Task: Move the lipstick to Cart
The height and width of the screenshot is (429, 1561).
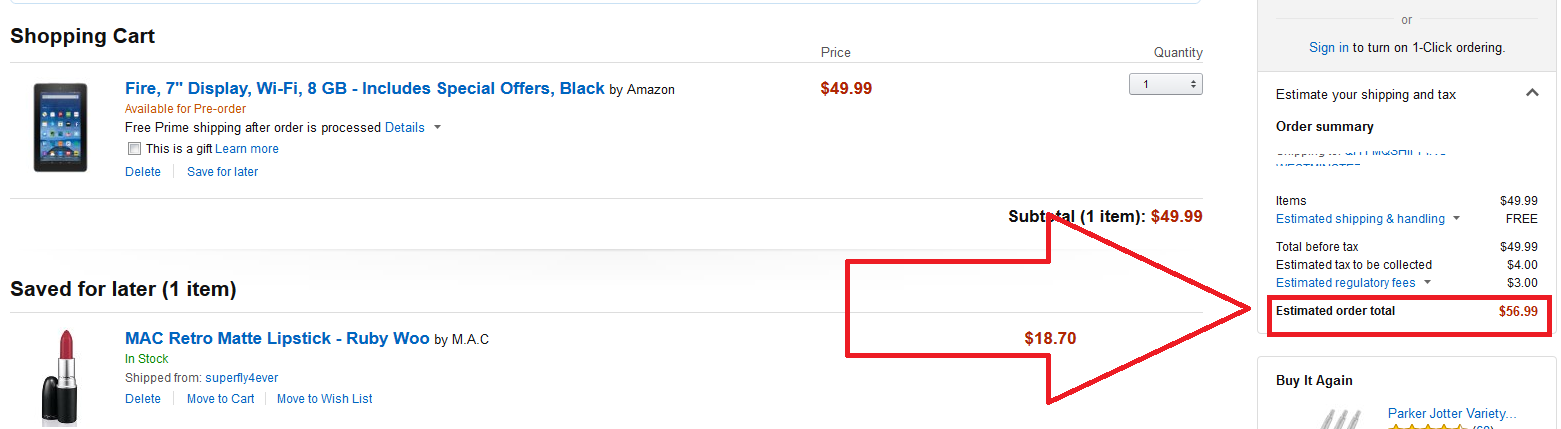Action: (221, 399)
